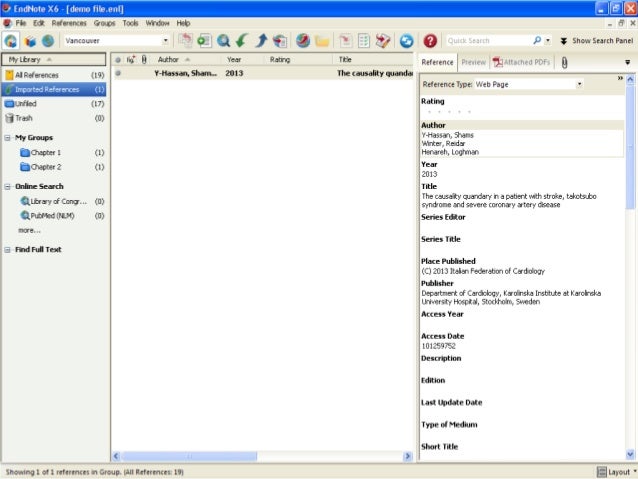Click in the Quick Search field

[488, 41]
